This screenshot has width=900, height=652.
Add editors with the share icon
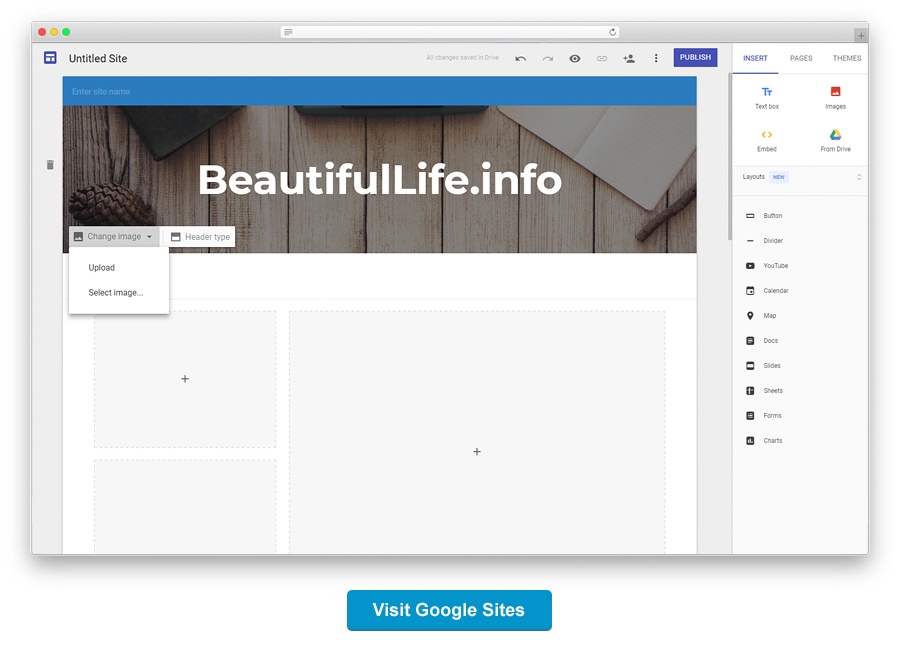pos(629,59)
